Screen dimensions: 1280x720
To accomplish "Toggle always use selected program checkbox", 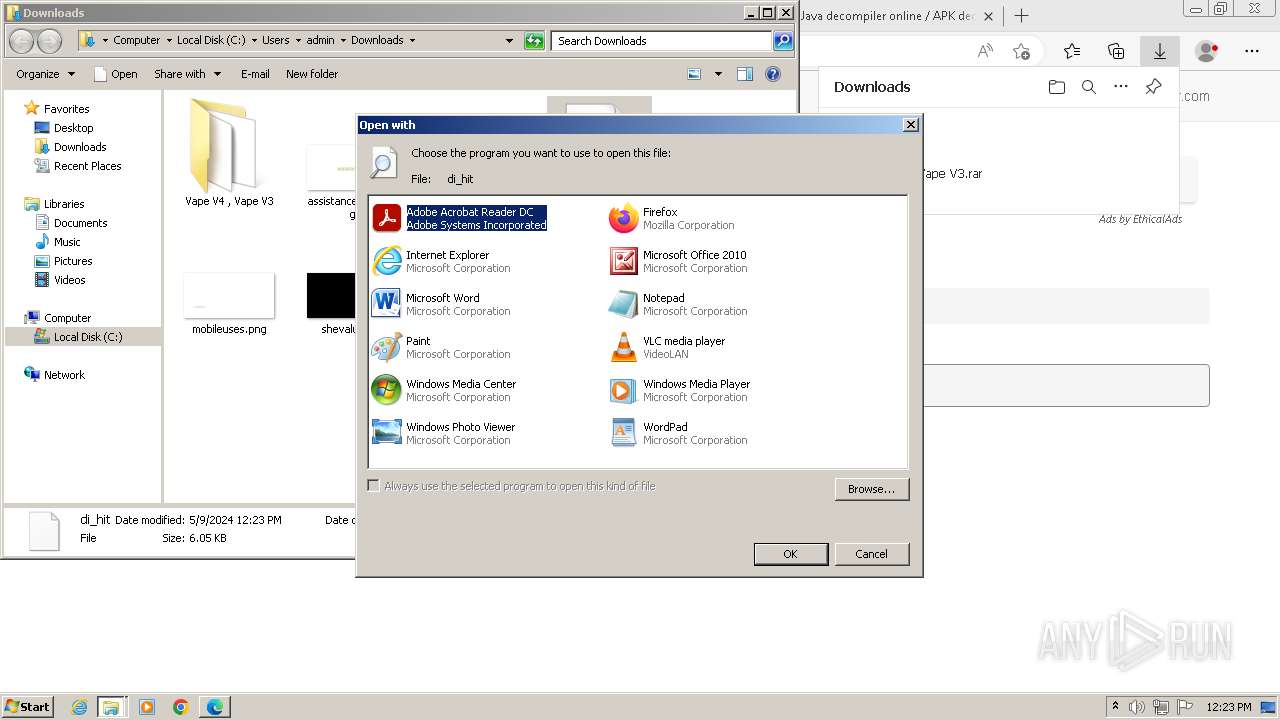I will coord(373,486).
